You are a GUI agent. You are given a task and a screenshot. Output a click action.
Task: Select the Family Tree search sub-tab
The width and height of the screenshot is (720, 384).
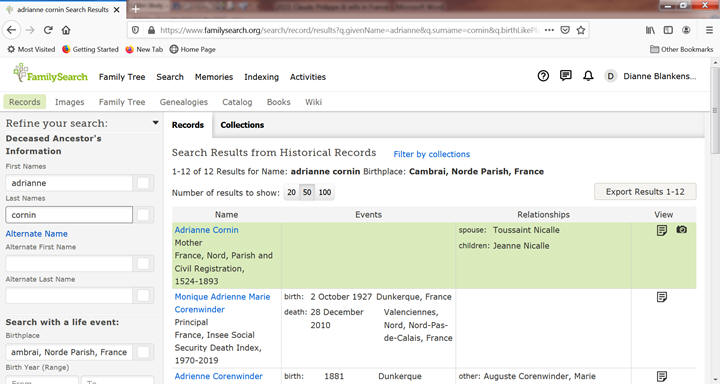pos(122,102)
